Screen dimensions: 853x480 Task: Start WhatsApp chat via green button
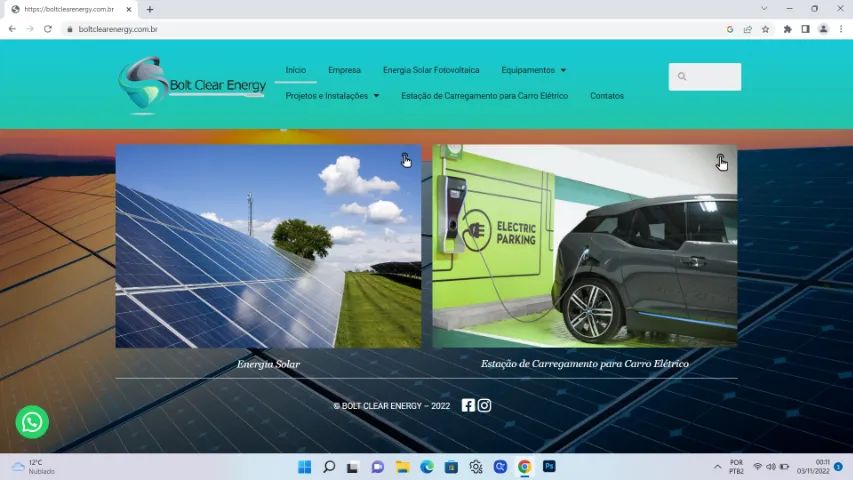32,422
